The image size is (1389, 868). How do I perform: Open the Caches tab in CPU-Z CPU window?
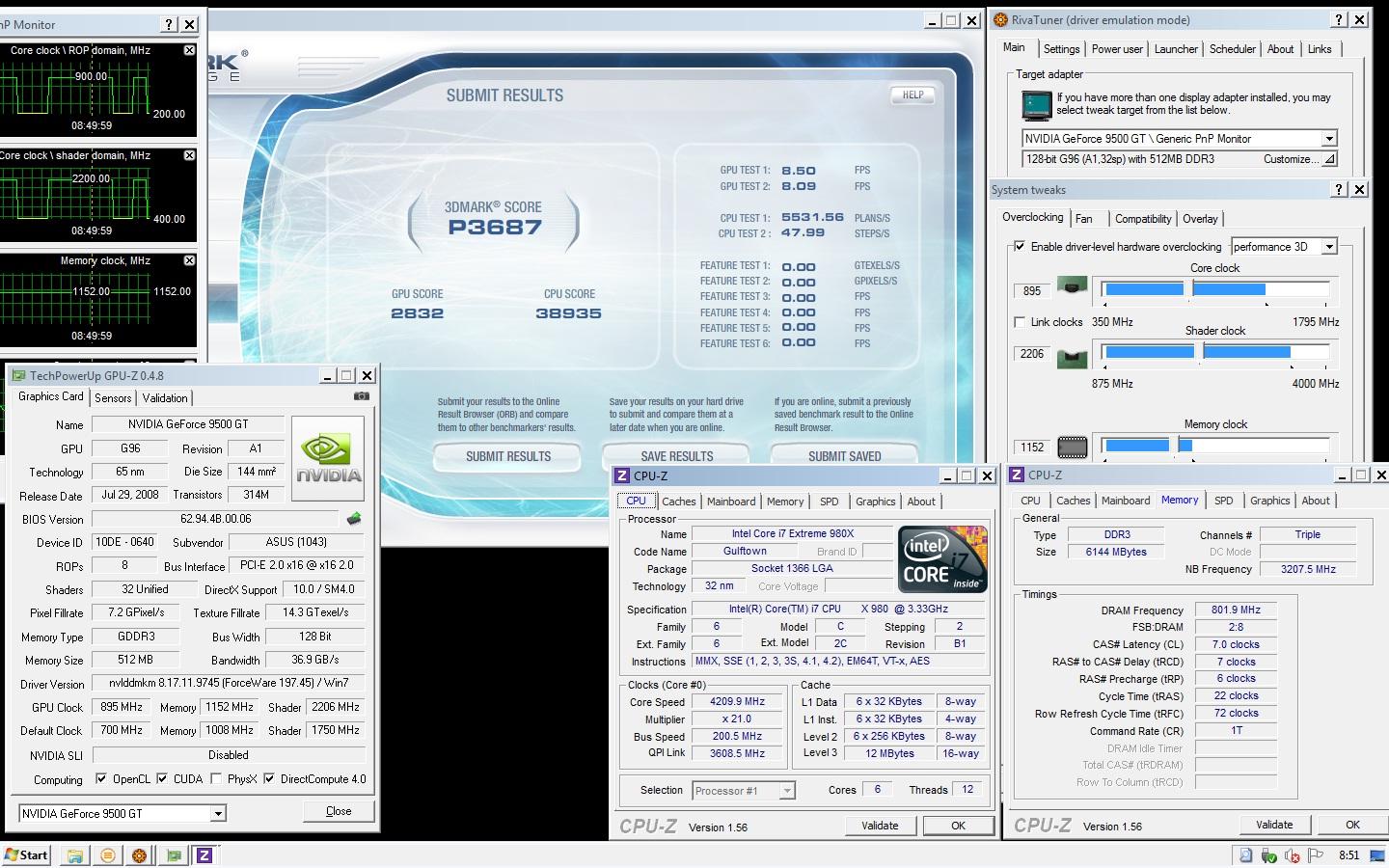tap(679, 502)
